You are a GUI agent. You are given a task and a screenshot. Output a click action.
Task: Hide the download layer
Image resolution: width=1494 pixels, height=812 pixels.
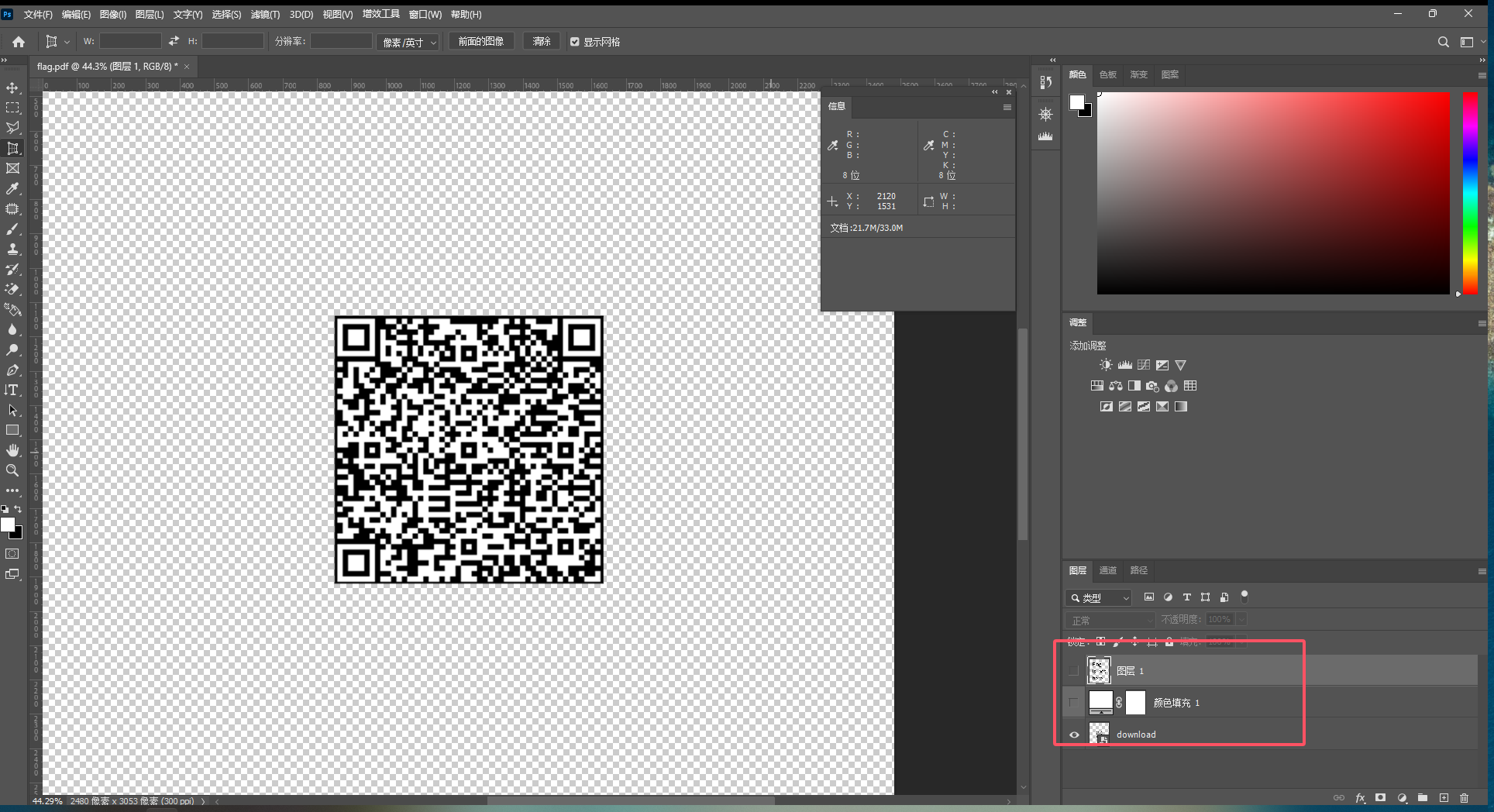(1073, 735)
